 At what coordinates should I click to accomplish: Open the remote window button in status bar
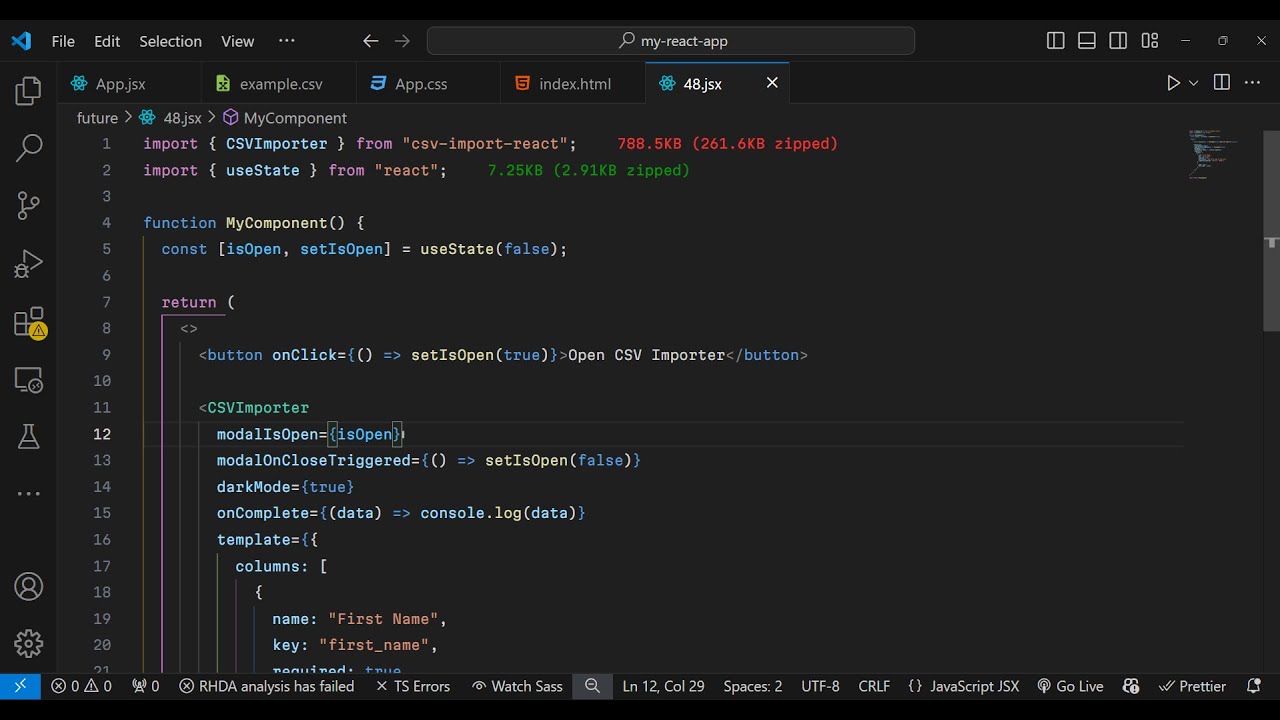coord(20,686)
